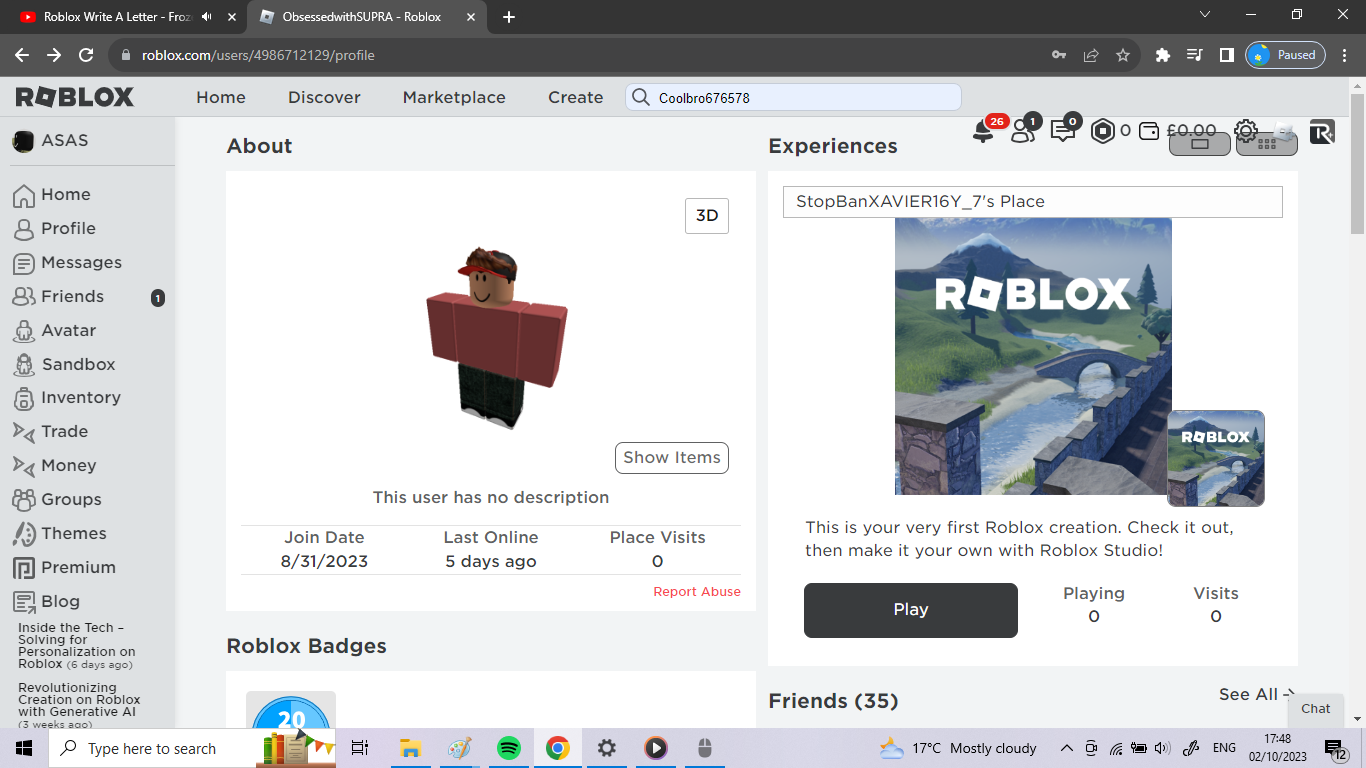Open the wallet balance icon

1149,131
